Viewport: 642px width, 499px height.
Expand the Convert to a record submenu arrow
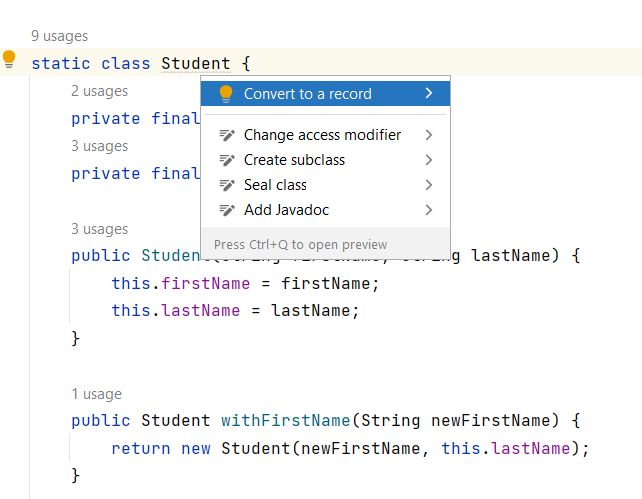point(429,94)
